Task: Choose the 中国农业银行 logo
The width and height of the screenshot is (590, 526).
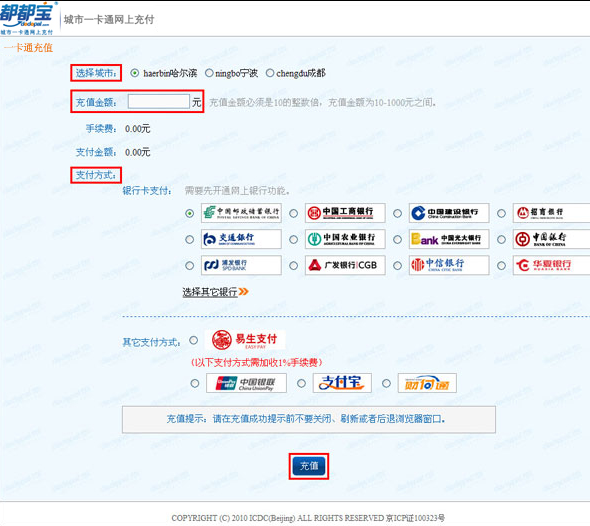Action: coord(345,239)
